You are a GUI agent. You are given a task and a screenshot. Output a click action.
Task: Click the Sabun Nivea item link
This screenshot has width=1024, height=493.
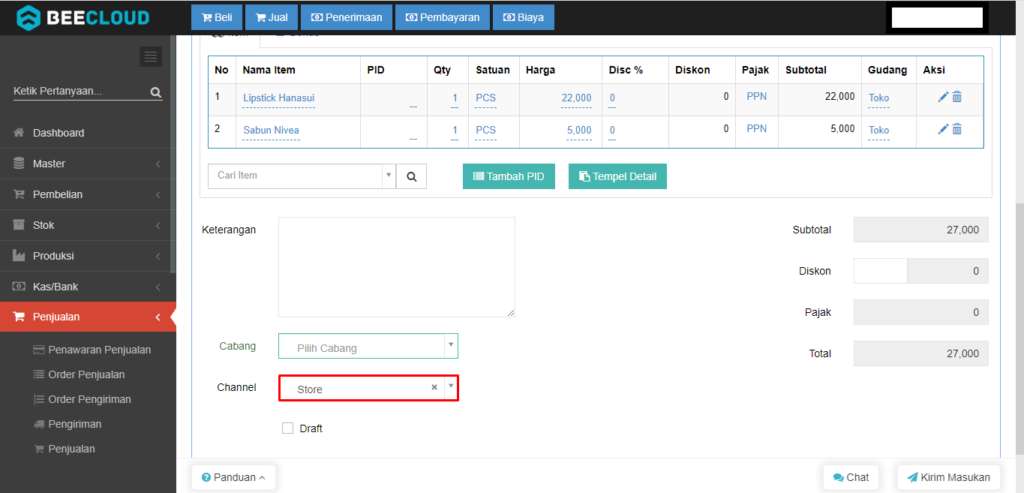coord(271,130)
